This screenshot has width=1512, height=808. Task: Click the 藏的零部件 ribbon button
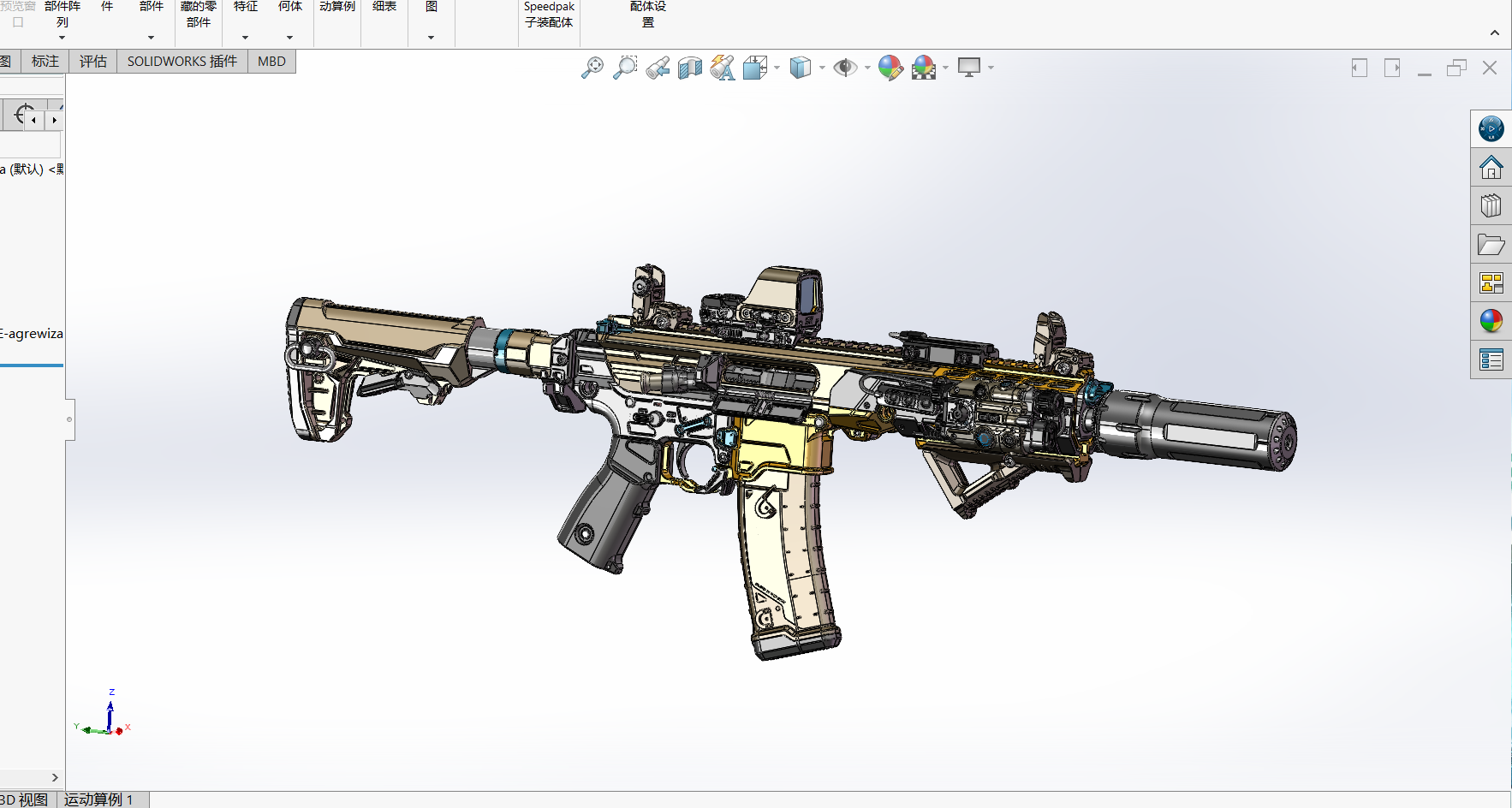(199, 15)
